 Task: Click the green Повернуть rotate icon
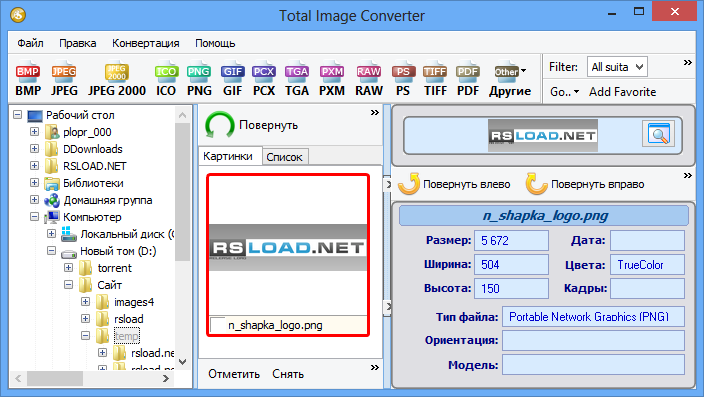[x=220, y=125]
